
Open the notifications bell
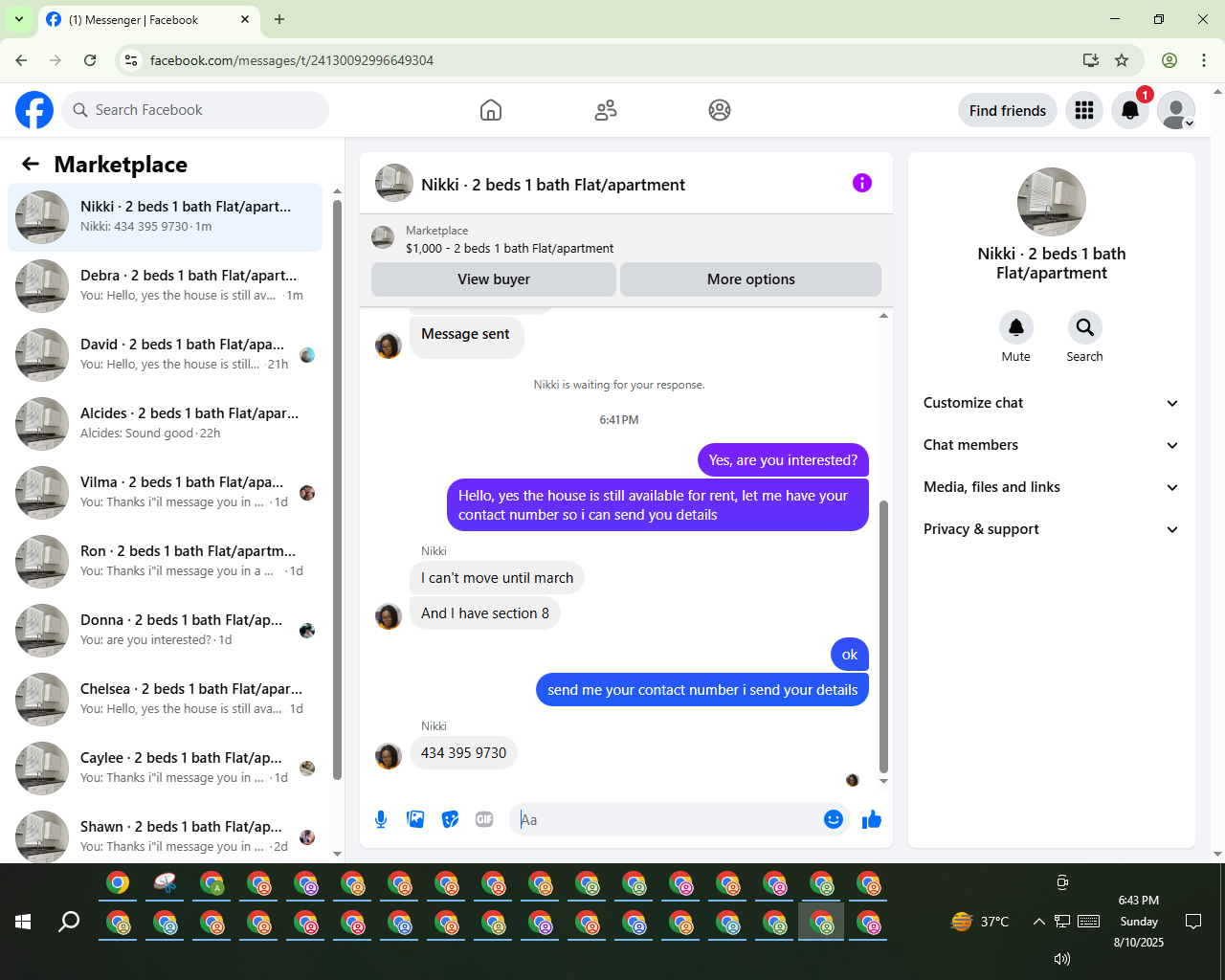(1130, 110)
